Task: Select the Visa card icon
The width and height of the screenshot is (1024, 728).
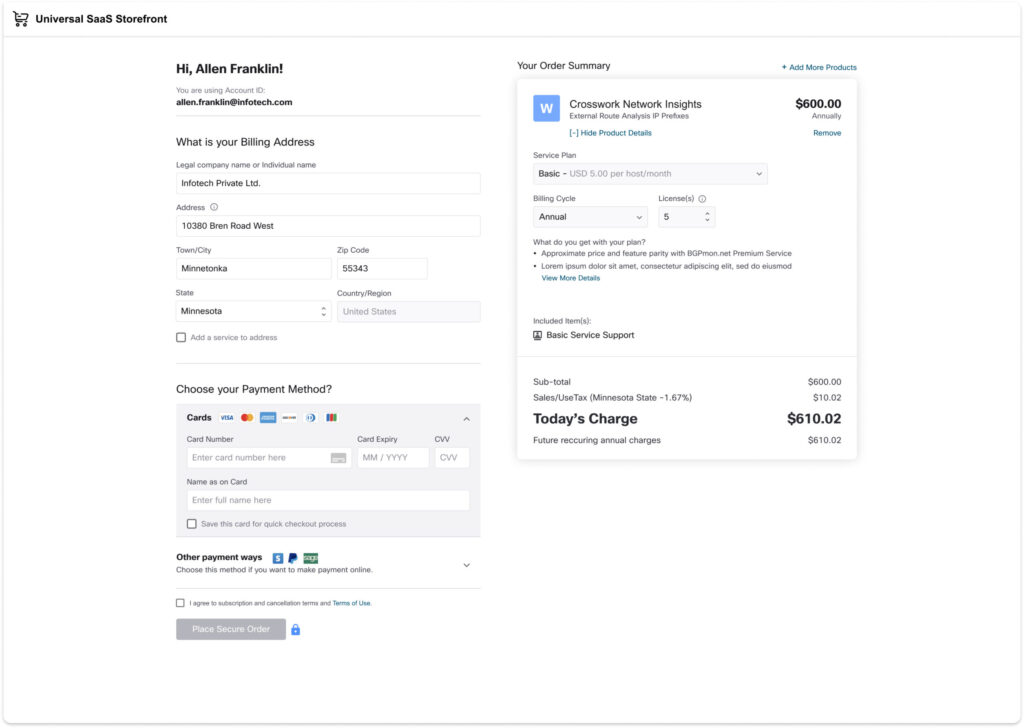Action: pos(227,417)
